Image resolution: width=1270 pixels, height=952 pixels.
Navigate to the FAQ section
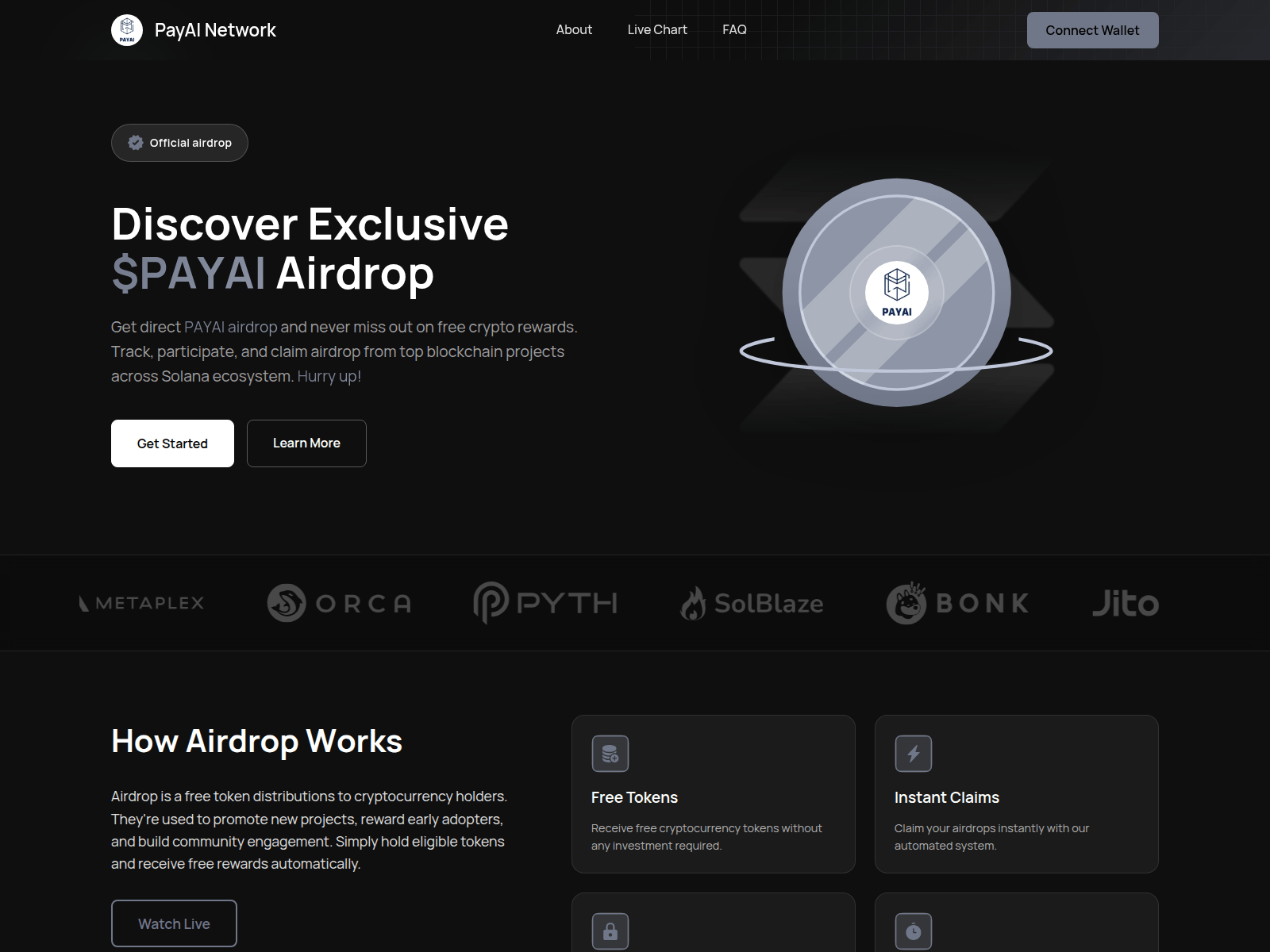(734, 29)
